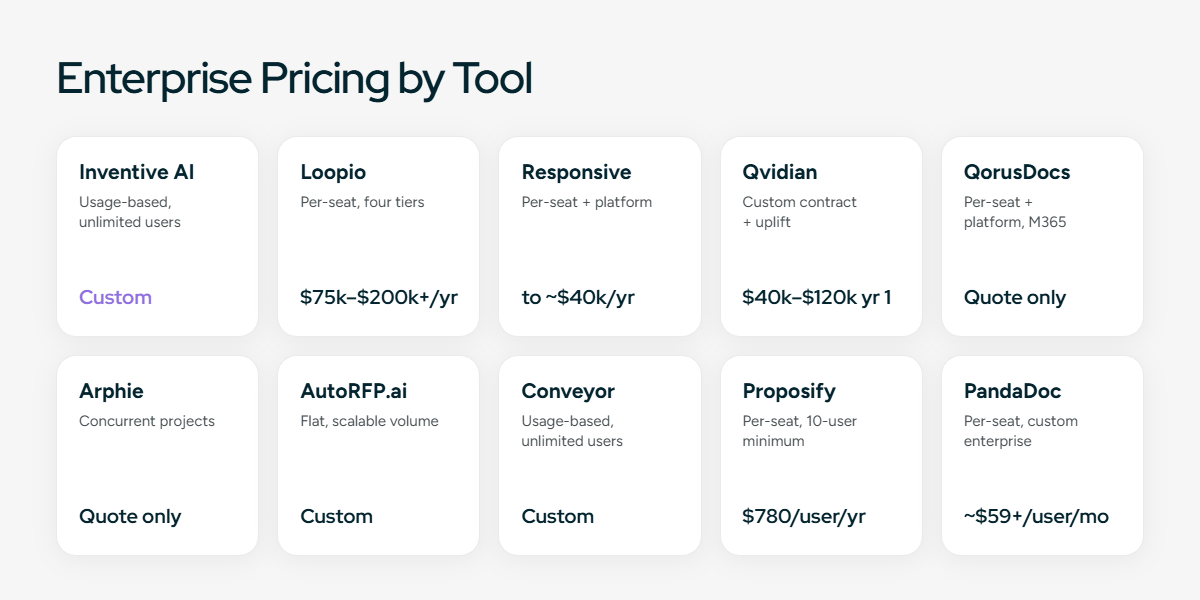Select the Proposify card title
The height and width of the screenshot is (600, 1200).
789,392
